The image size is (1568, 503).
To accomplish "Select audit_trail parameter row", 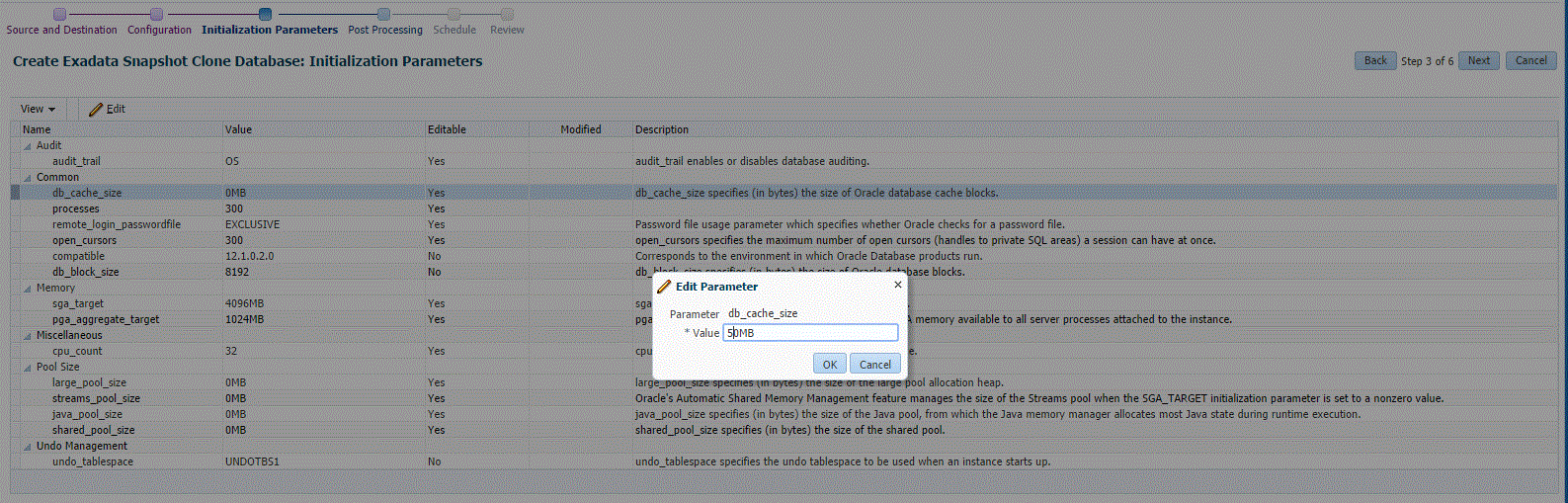I will [x=784, y=161].
